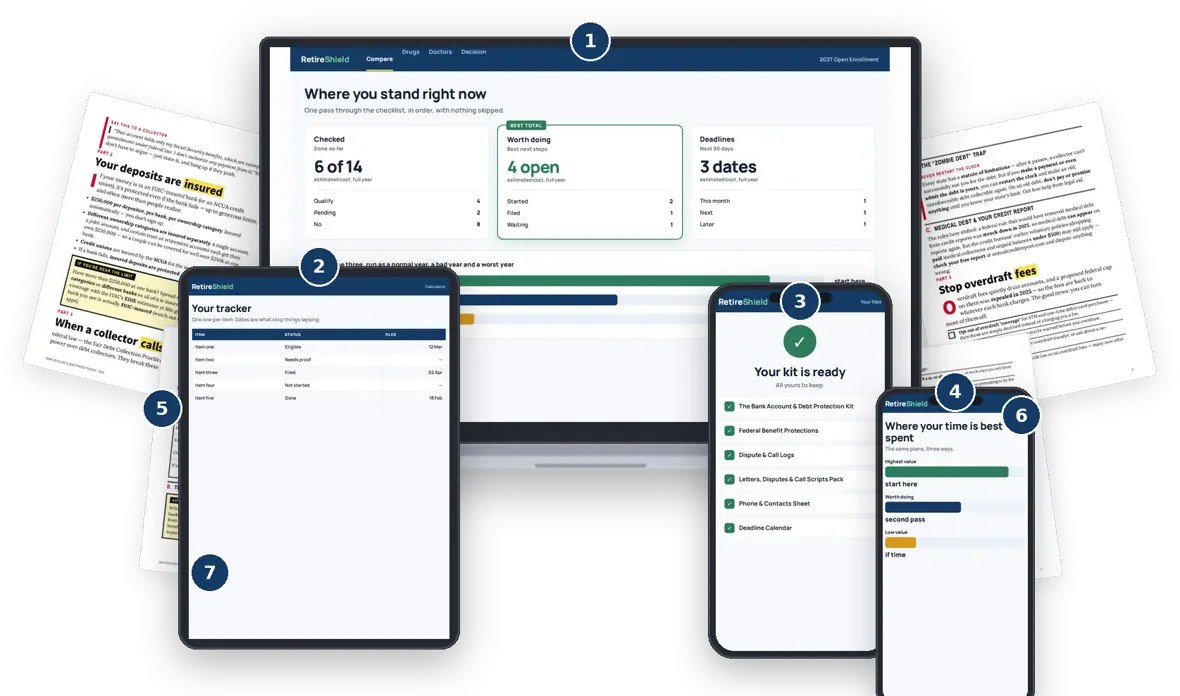
Task: Click the STATUS column header in tracker table
Action: 293,335
